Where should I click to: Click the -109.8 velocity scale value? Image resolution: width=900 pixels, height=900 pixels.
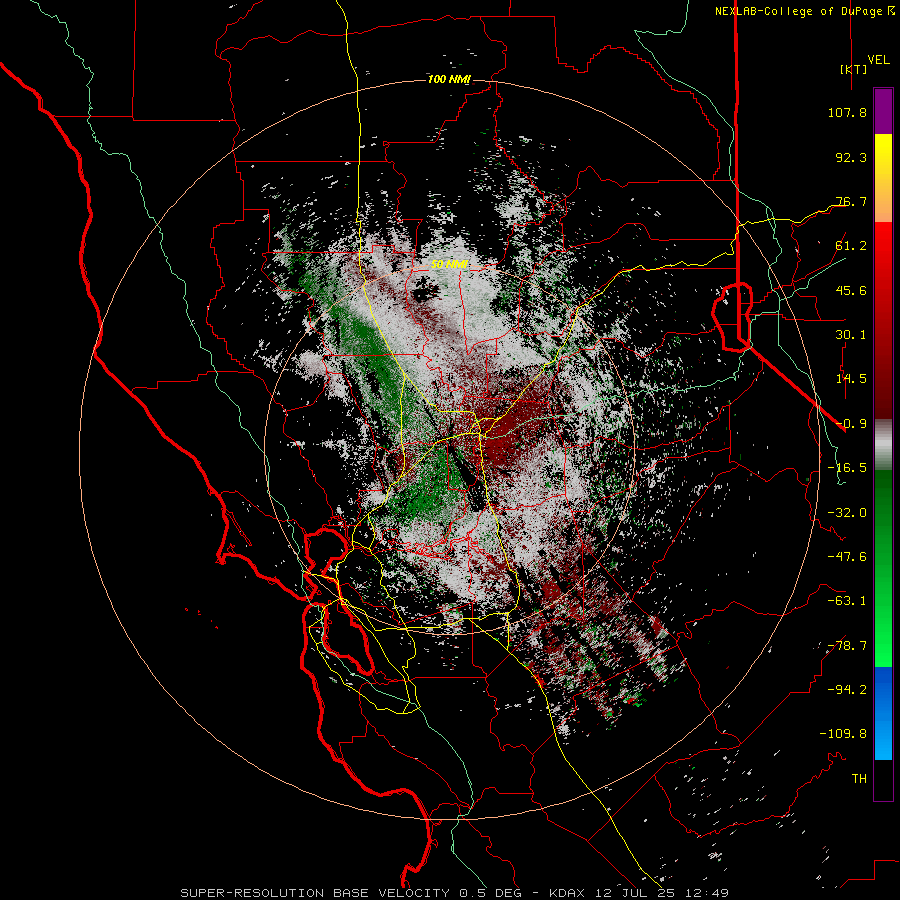843,734
